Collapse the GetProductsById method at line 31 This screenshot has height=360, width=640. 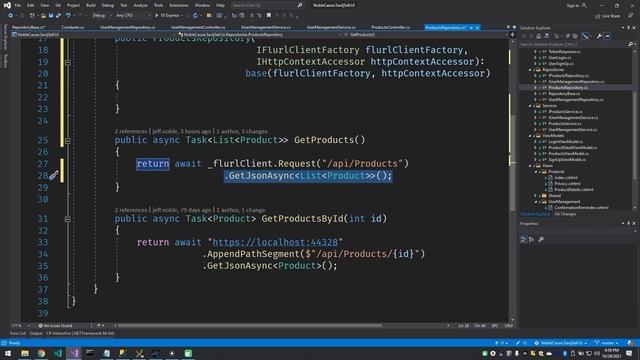68,219
